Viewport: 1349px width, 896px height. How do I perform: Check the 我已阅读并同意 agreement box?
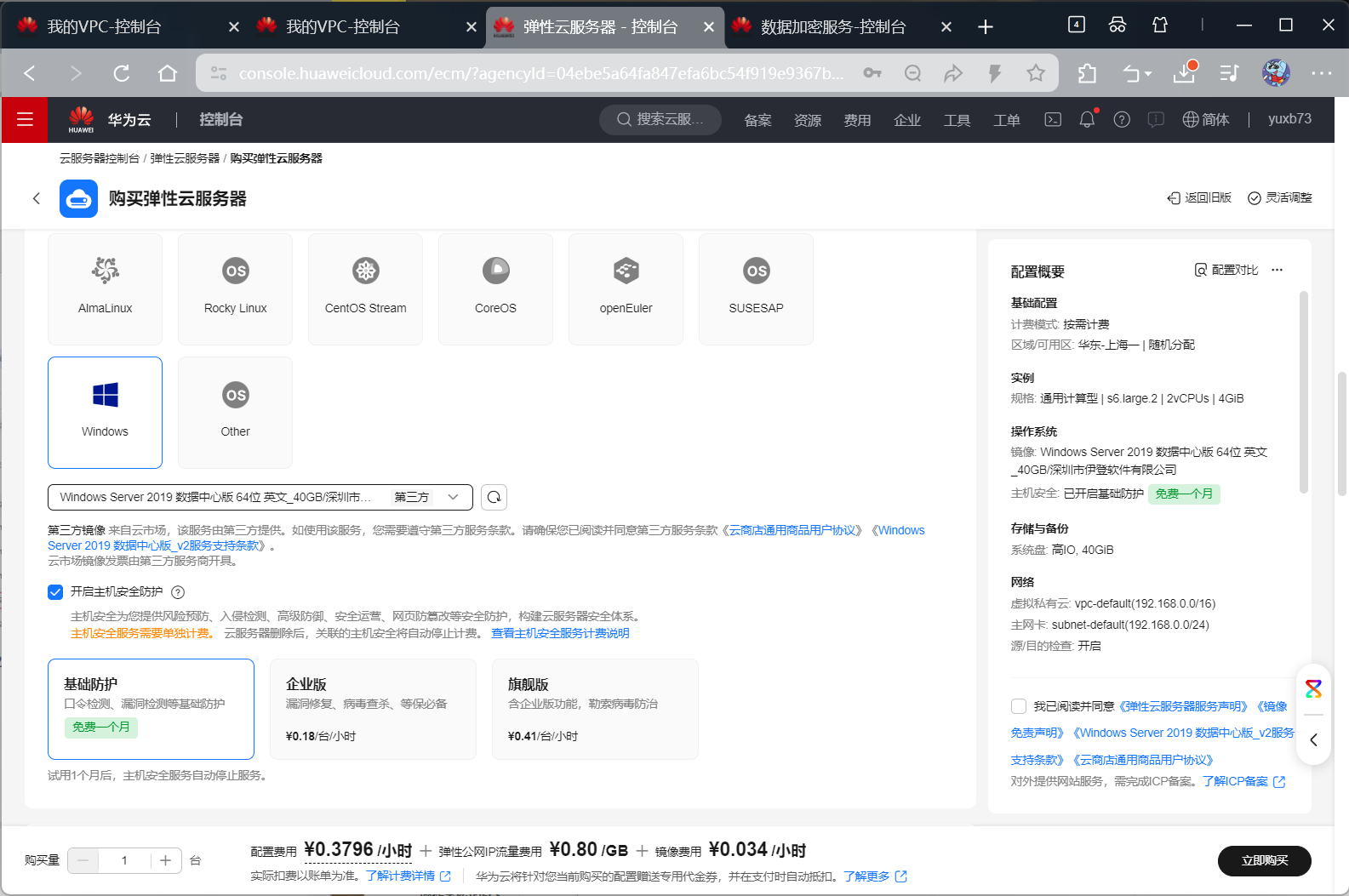point(1018,706)
